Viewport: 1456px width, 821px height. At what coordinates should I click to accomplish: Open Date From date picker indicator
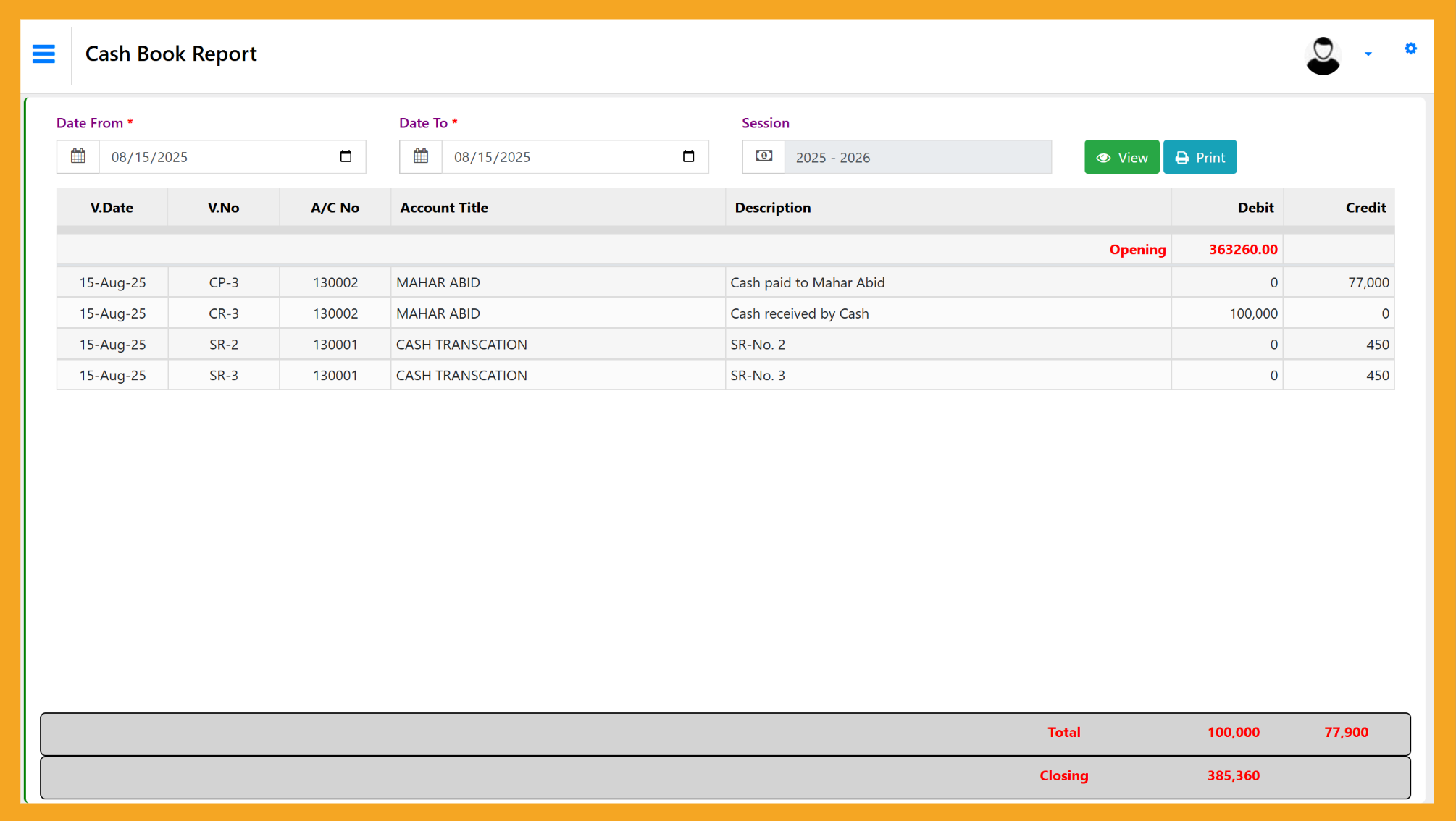pyautogui.click(x=346, y=156)
